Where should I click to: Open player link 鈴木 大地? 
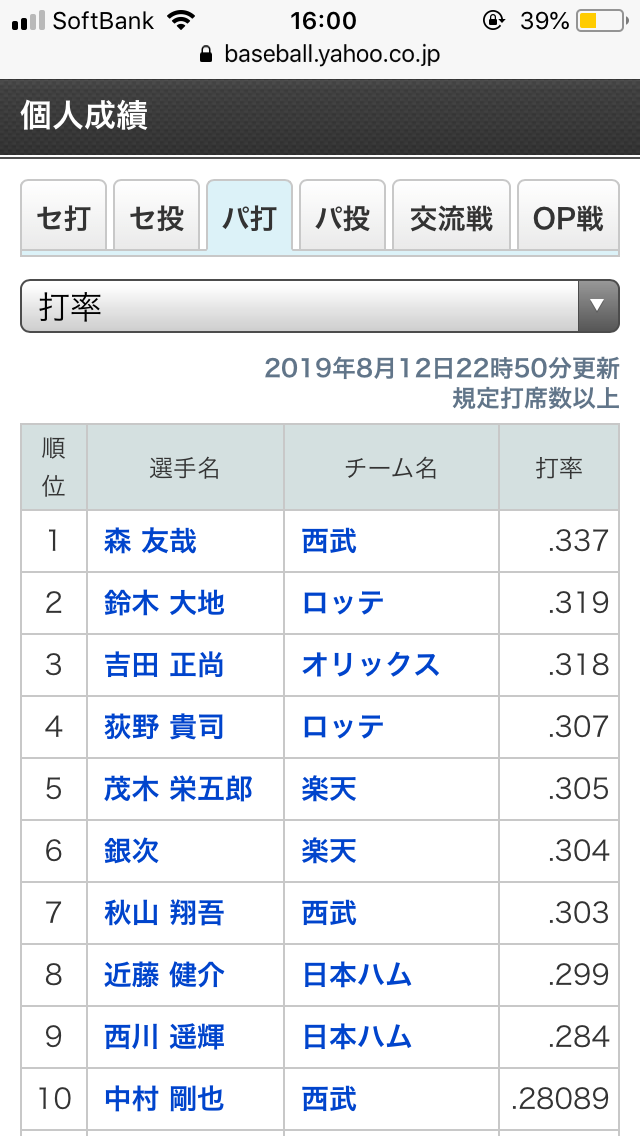coord(165,603)
